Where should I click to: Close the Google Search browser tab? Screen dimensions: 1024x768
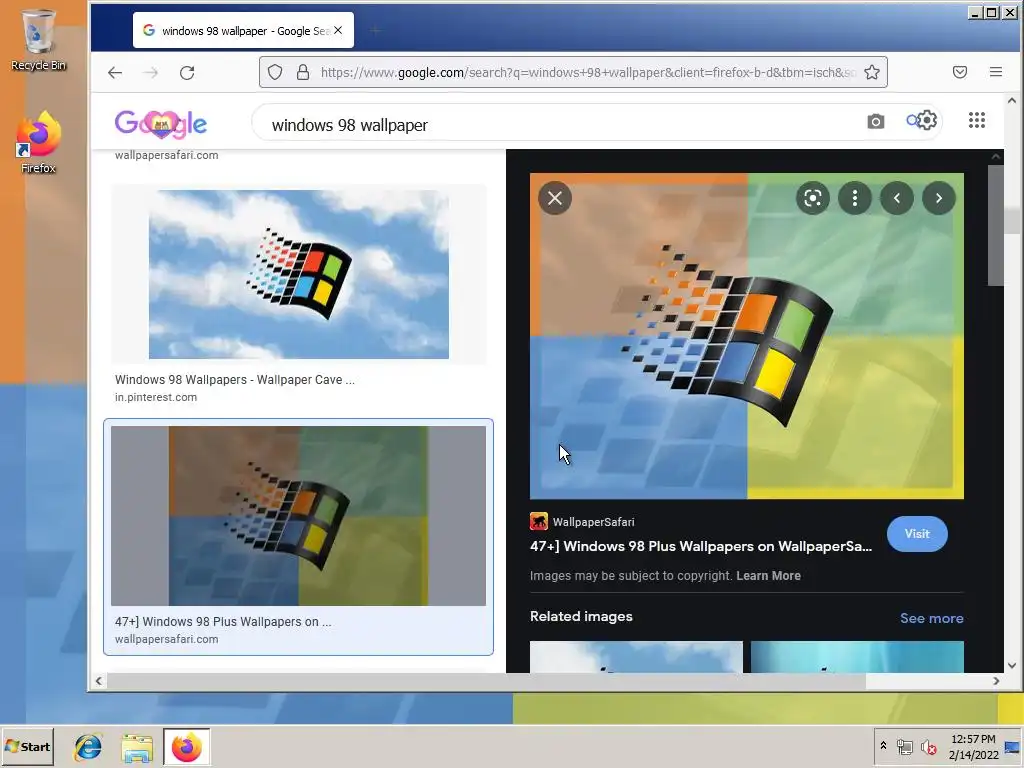[x=338, y=30]
